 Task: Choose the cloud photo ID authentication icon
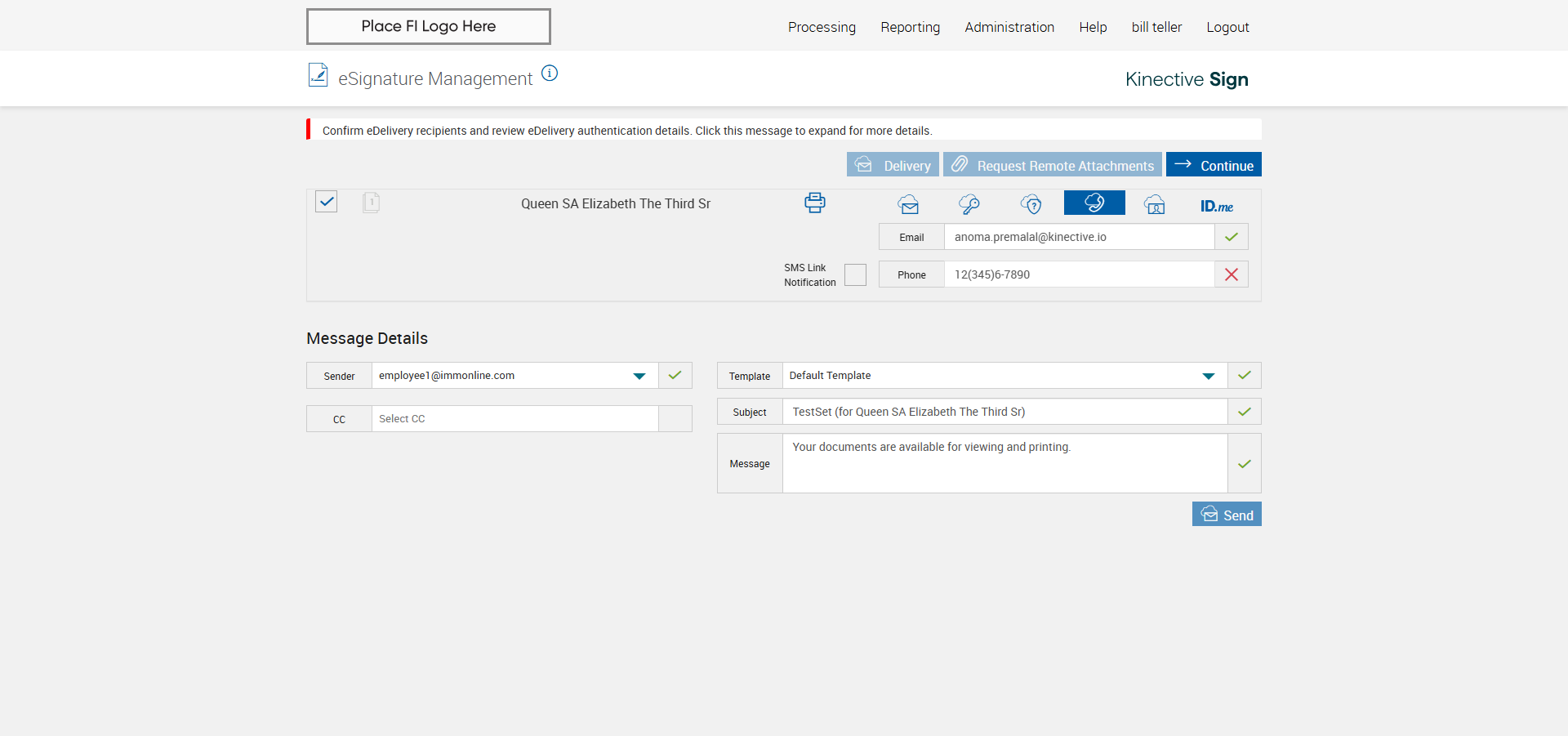(1155, 204)
